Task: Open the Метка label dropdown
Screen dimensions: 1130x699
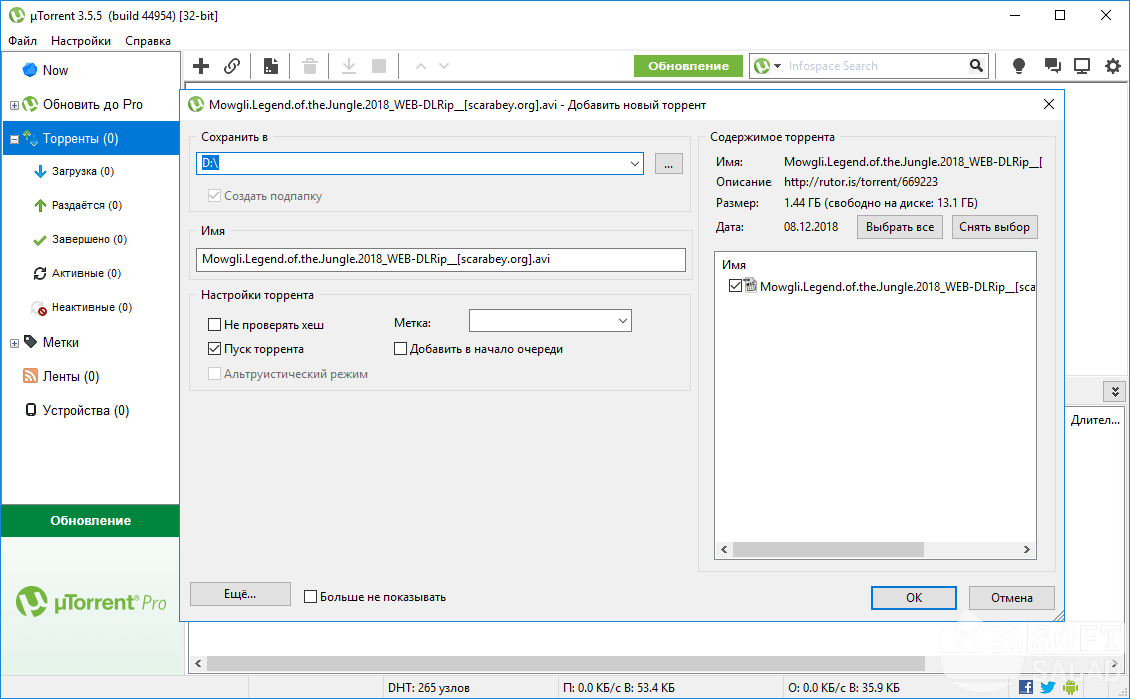Action: point(623,321)
